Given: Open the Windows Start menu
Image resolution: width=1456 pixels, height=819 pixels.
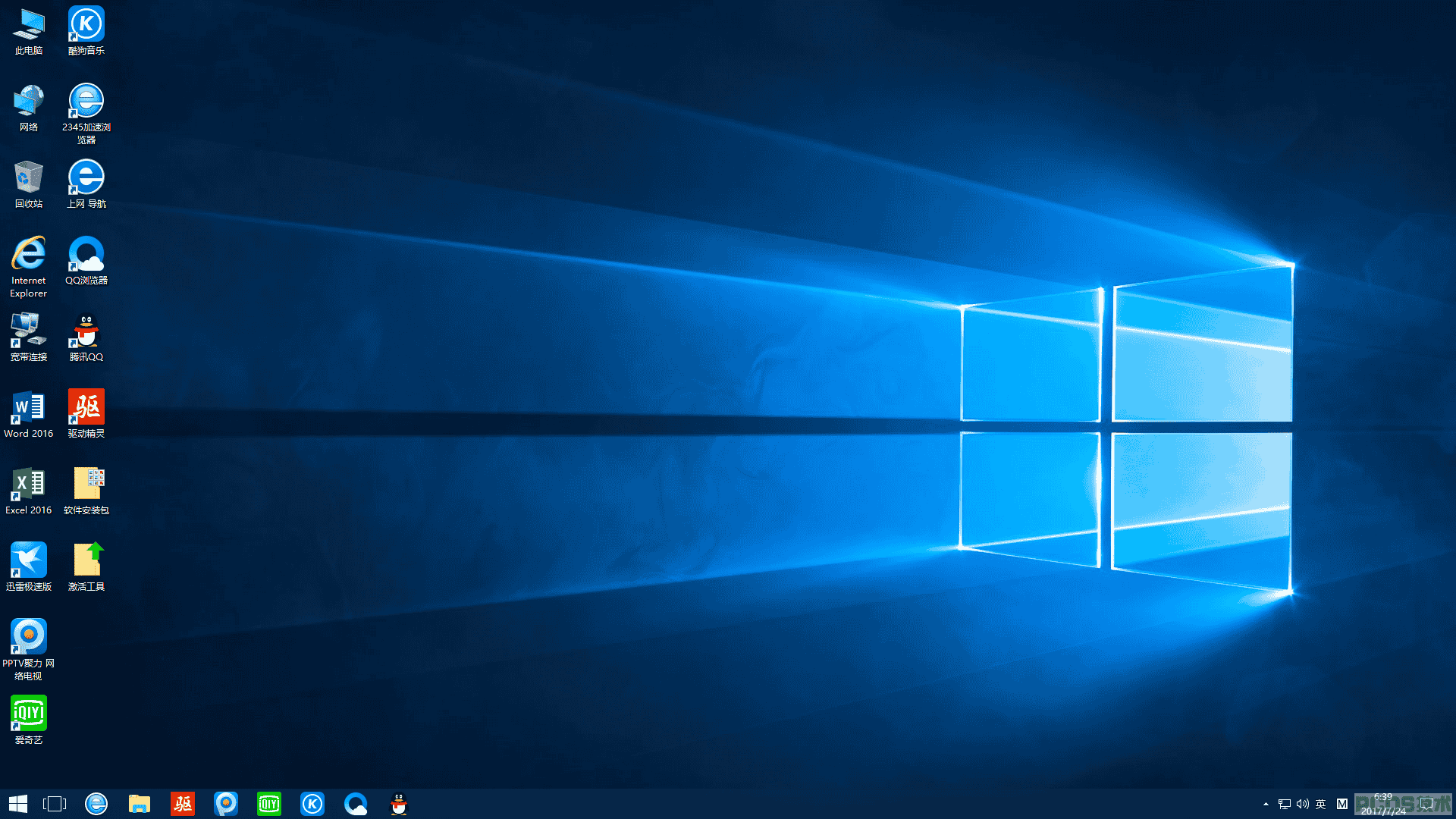Looking at the screenshot, I should coord(18,804).
